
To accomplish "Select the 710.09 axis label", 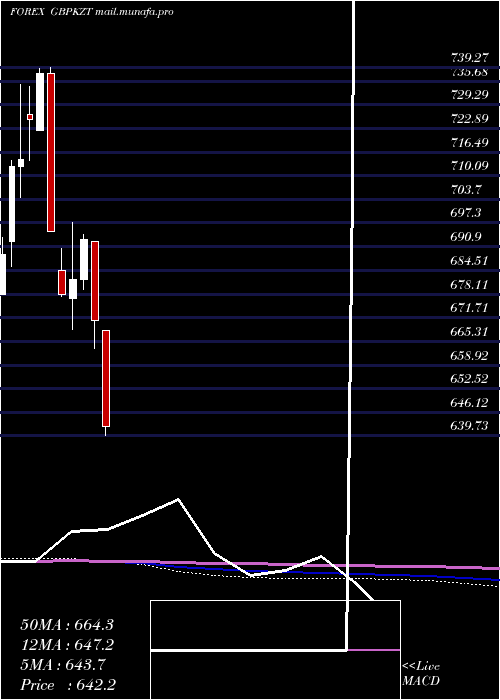I will pyautogui.click(x=469, y=166).
